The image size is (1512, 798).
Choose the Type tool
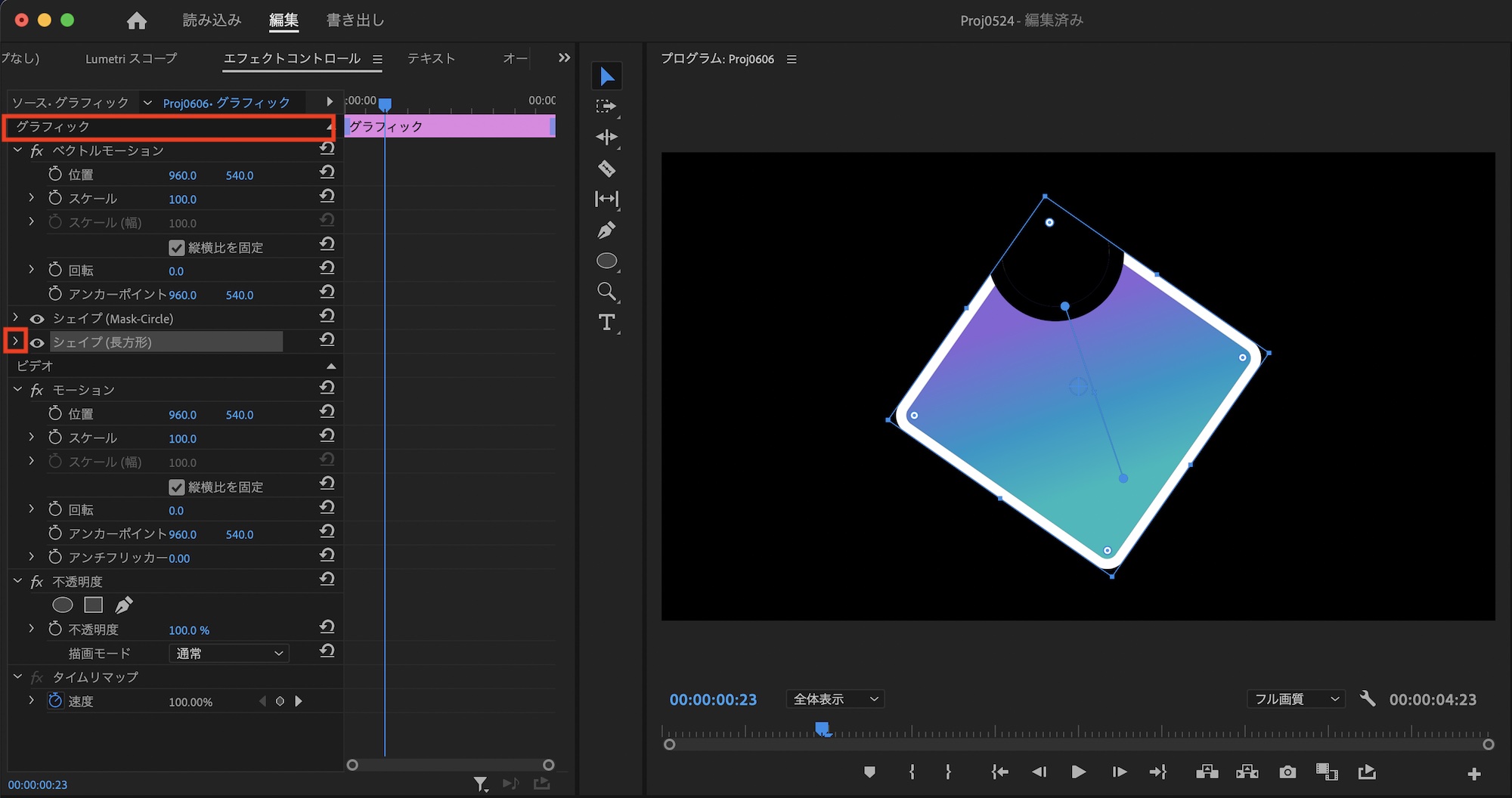(606, 323)
